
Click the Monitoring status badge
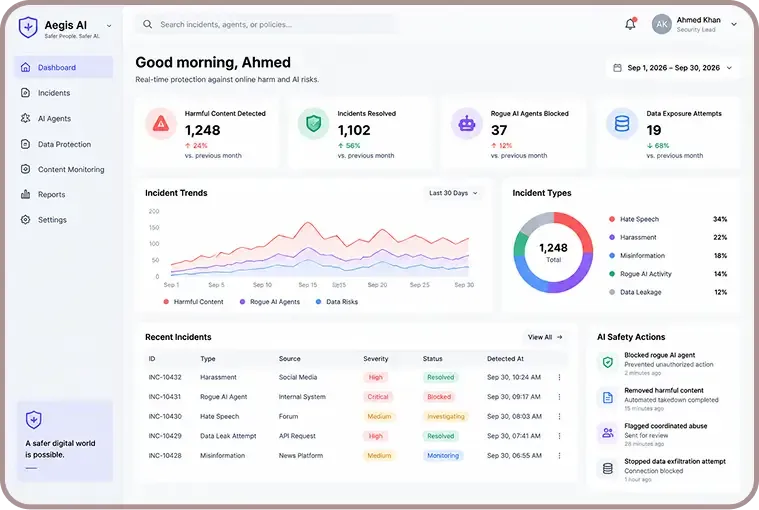(443, 456)
